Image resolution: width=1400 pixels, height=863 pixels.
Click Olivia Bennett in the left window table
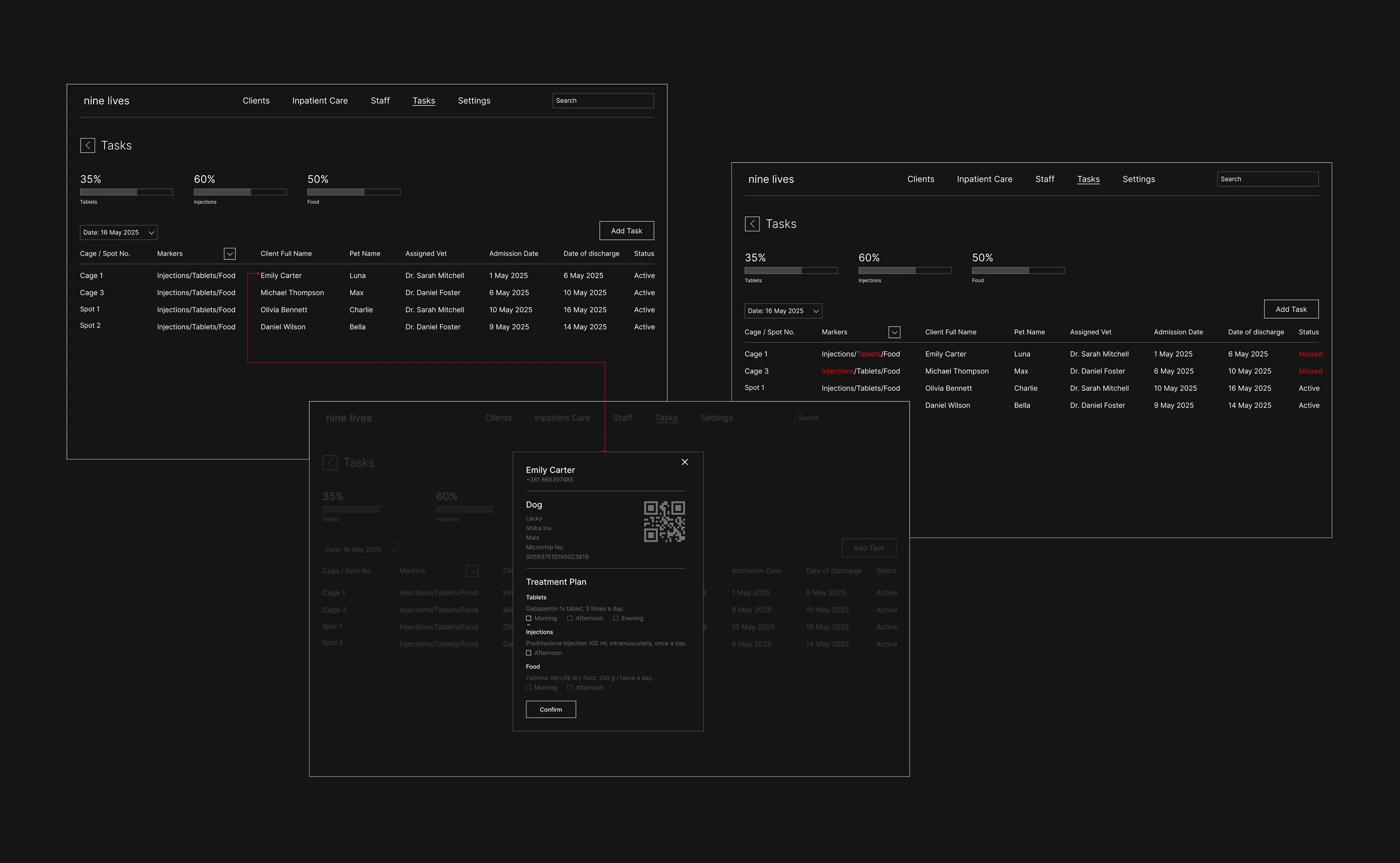(x=284, y=310)
